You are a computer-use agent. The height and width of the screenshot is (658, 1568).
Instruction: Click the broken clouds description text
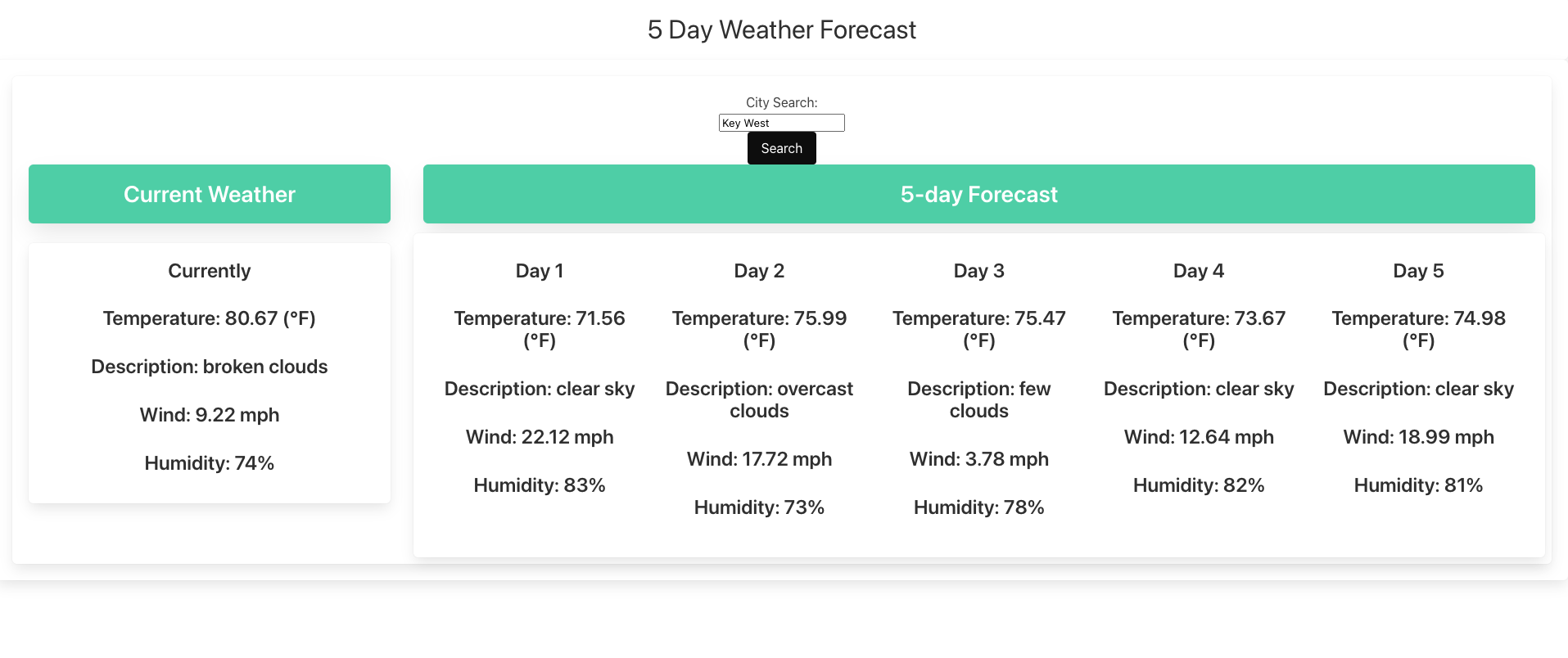click(209, 367)
